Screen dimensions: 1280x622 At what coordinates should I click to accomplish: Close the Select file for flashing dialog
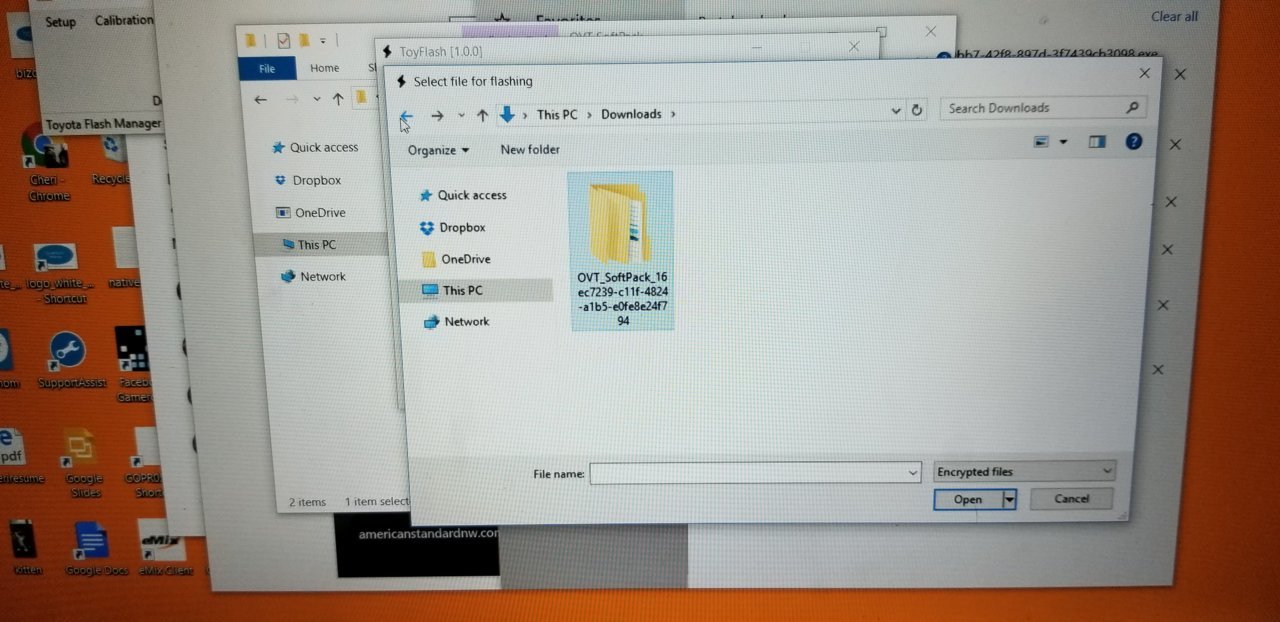[x=1145, y=73]
